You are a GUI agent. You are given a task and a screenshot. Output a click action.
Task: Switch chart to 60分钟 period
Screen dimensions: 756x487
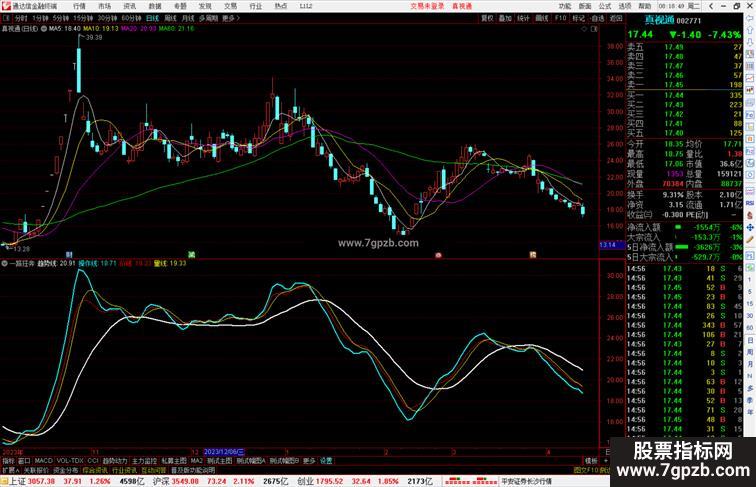tap(131, 18)
